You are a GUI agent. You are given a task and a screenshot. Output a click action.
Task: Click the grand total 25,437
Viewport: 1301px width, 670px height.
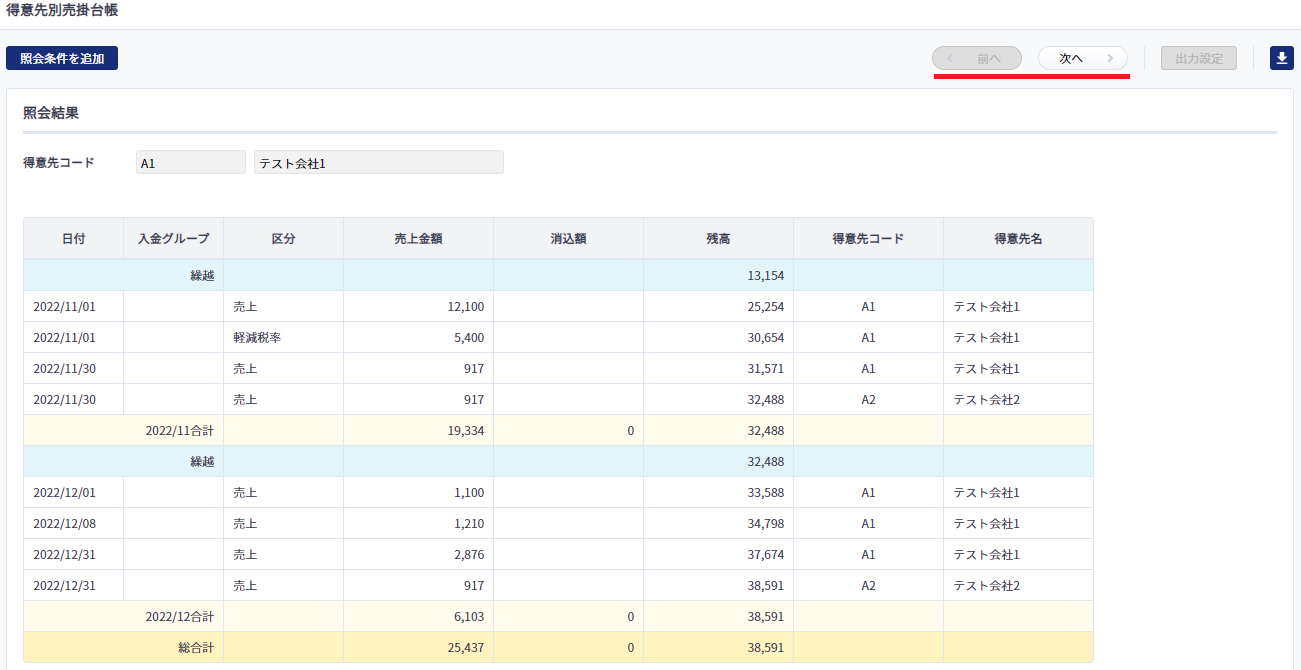tap(466, 648)
